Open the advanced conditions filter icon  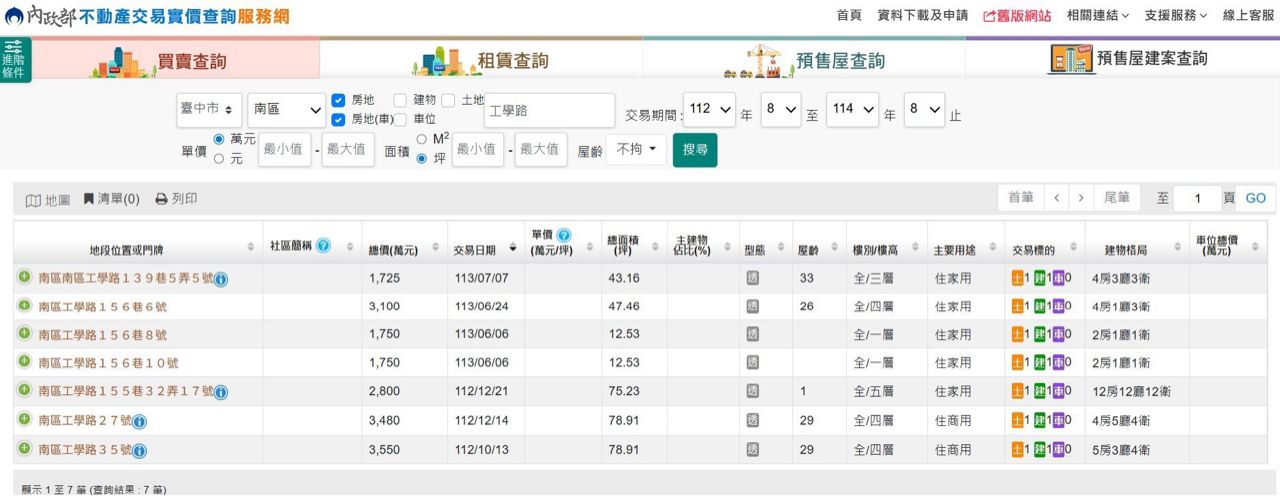pos(15,59)
